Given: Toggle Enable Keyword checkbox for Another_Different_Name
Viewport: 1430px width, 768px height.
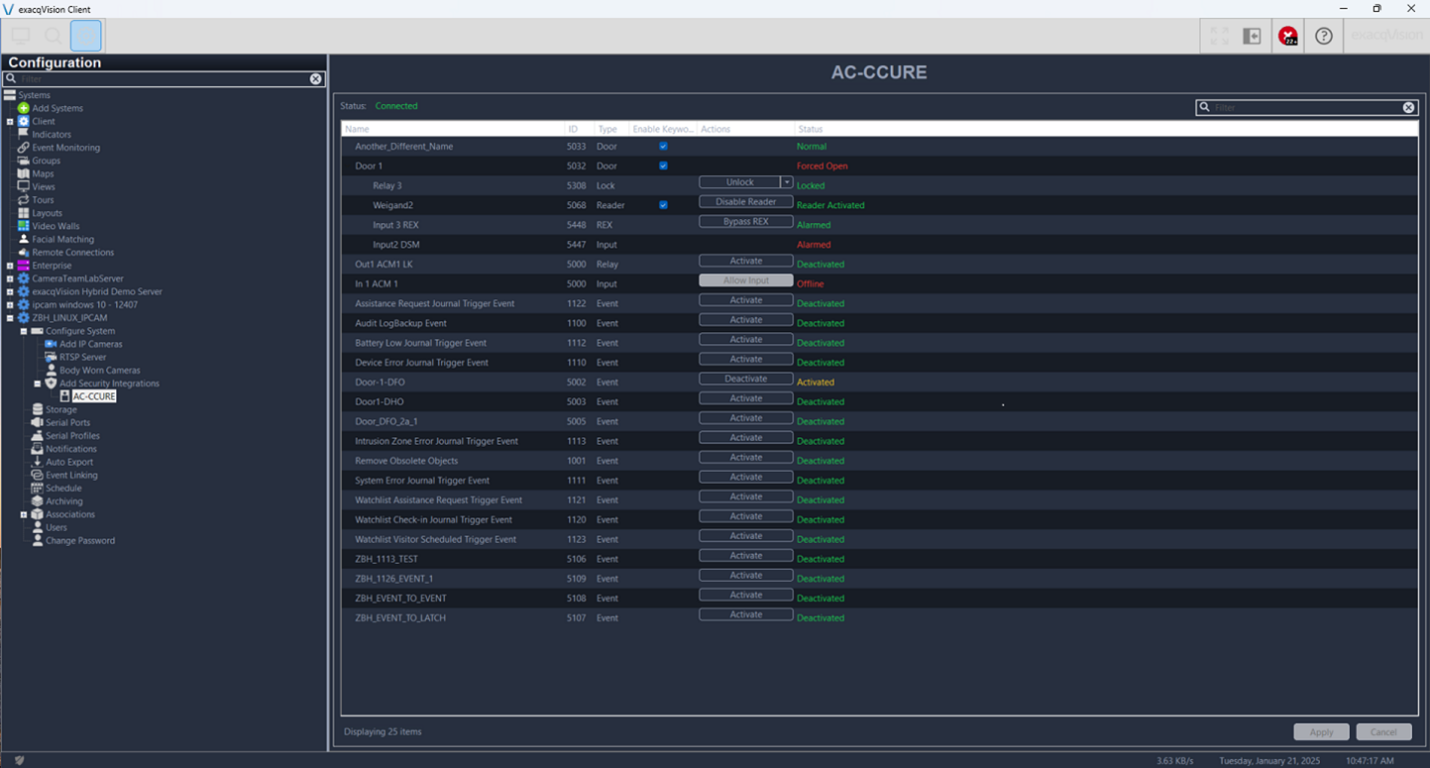Looking at the screenshot, I should 663,146.
